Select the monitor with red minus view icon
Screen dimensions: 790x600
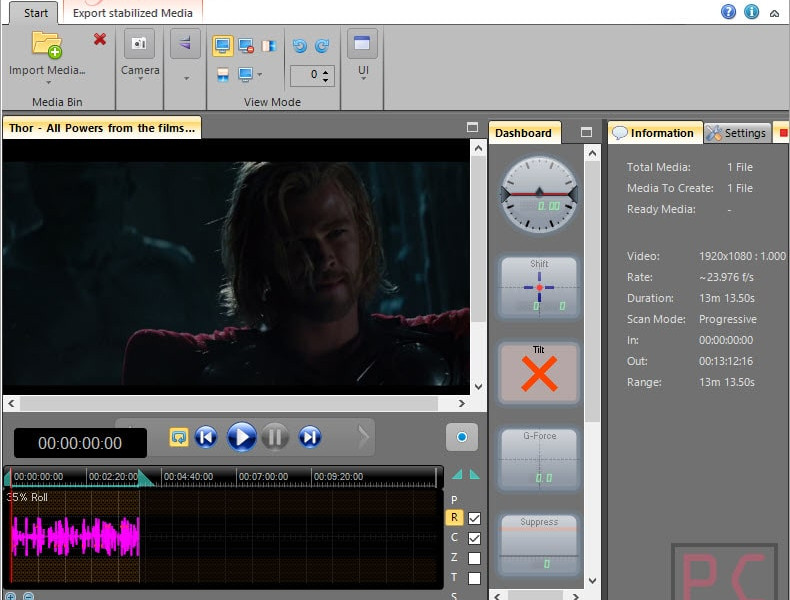tap(246, 46)
